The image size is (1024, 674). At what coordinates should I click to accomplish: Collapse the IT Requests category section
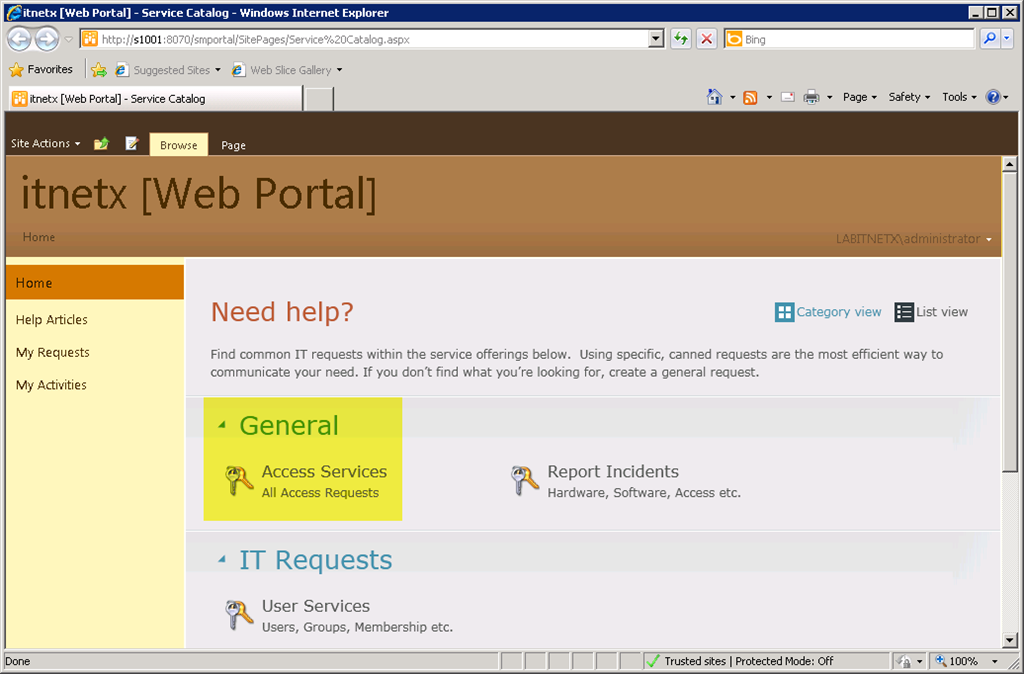pyautogui.click(x=222, y=561)
